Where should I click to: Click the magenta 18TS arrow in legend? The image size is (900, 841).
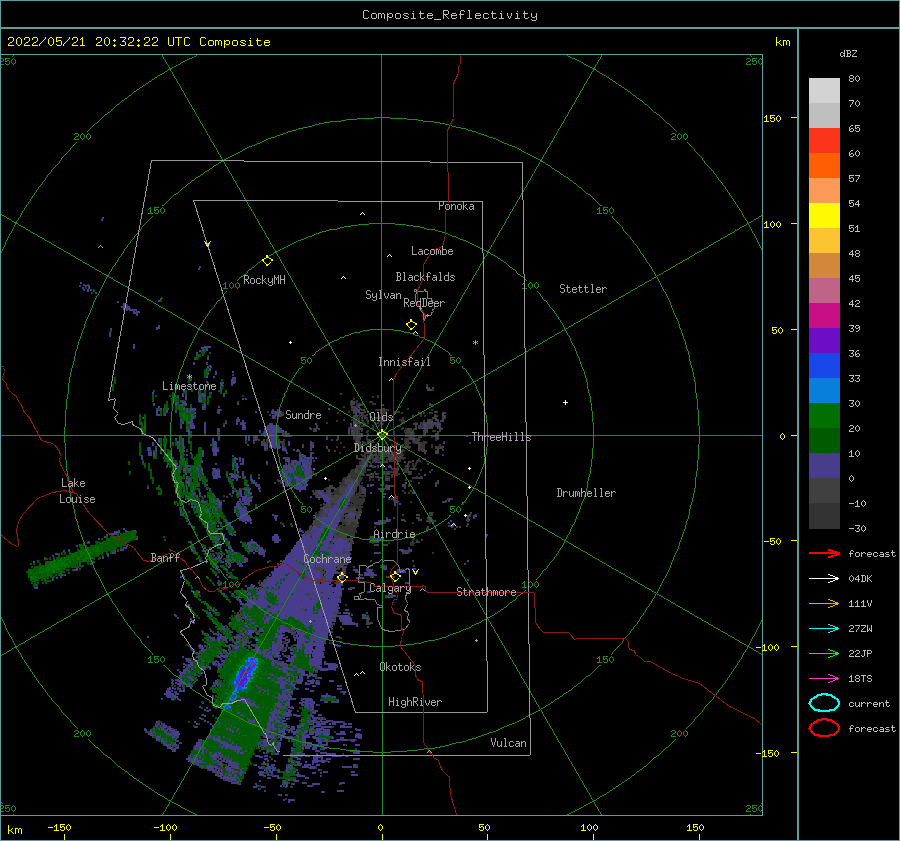824,679
